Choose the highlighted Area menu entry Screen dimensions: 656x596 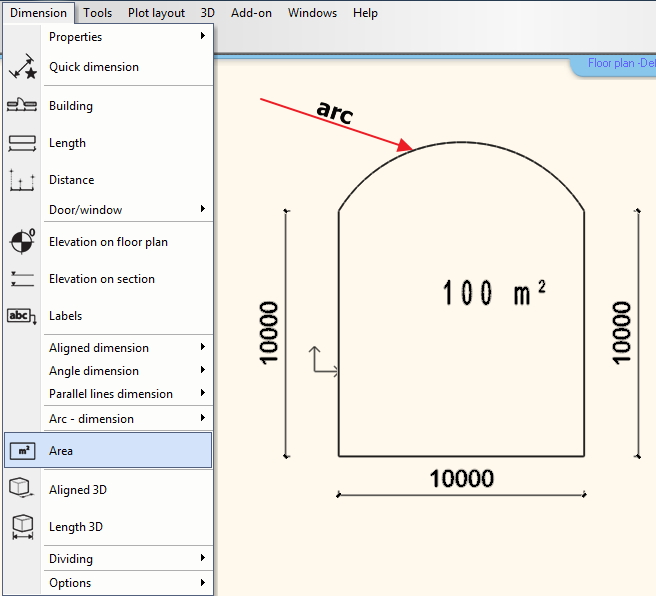(108, 450)
